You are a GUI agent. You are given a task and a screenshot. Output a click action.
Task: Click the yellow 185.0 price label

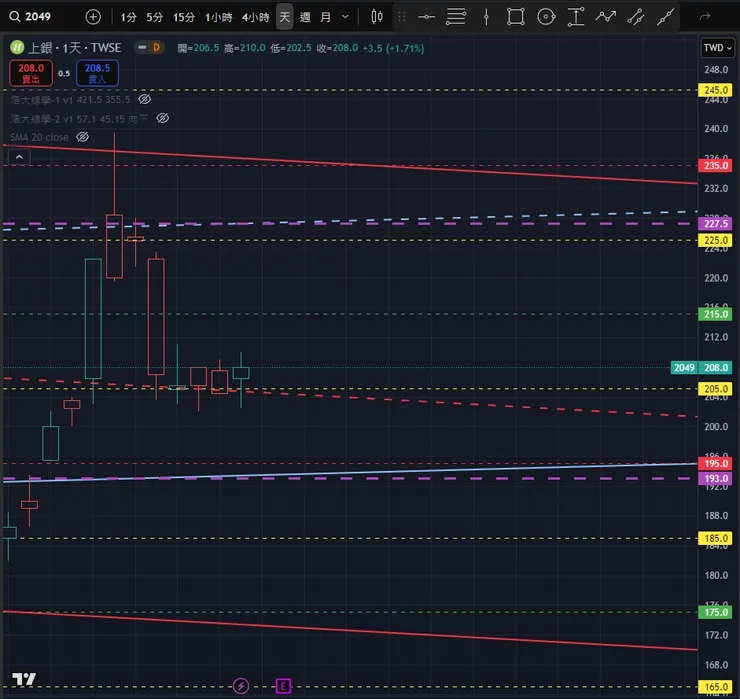715,539
